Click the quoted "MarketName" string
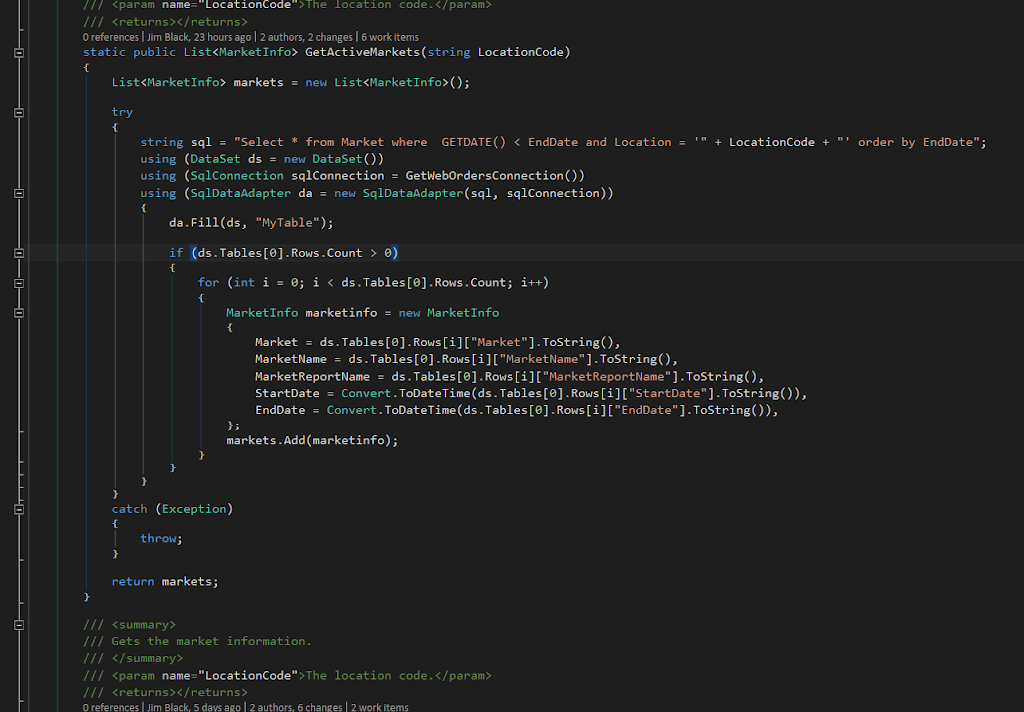The height and width of the screenshot is (712, 1024). [x=542, y=359]
